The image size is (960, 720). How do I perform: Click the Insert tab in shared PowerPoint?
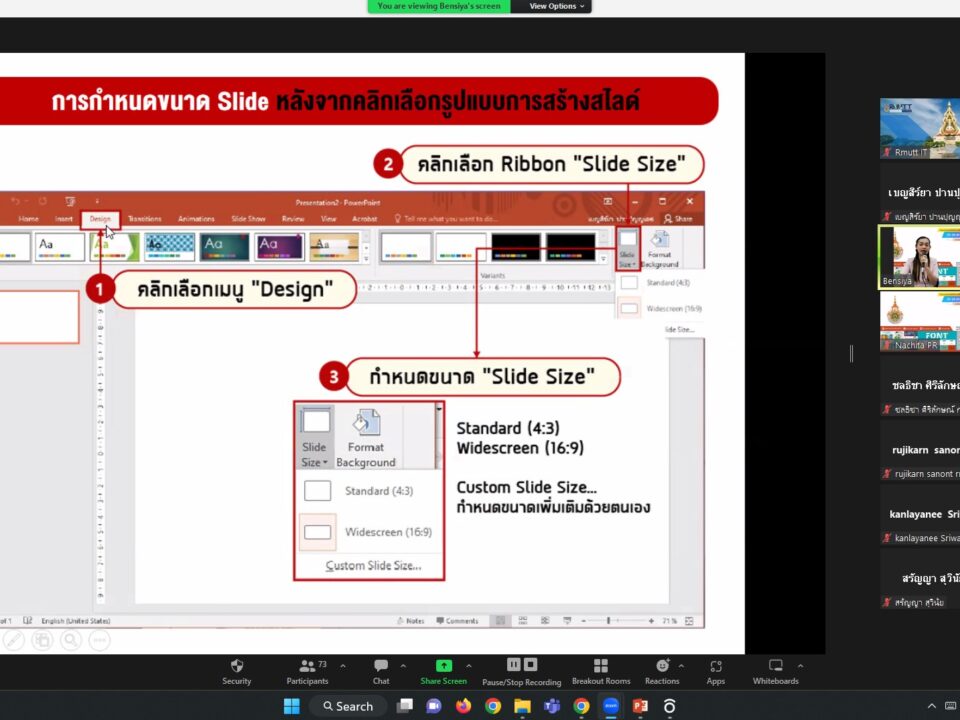click(64, 219)
